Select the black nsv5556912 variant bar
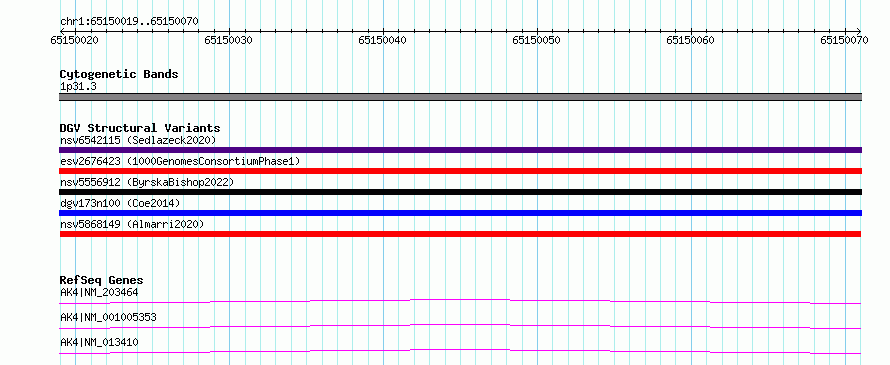890x365 pixels. (x=460, y=192)
